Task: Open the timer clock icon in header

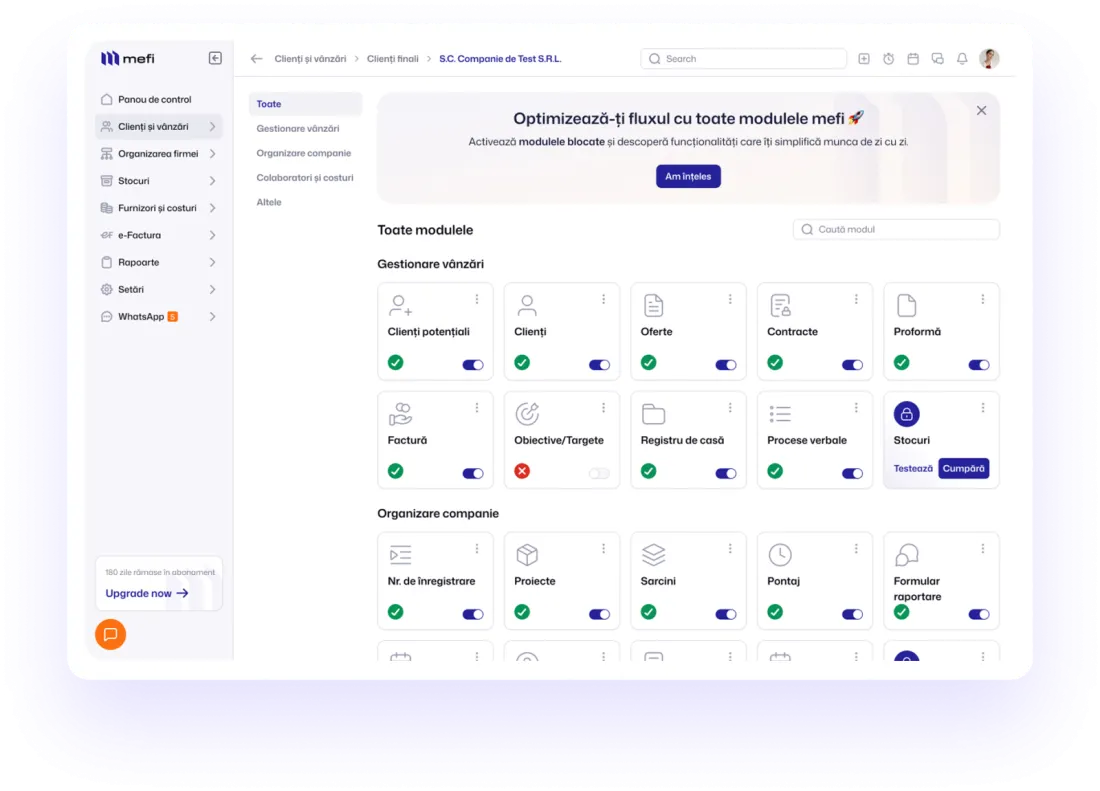Action: pos(888,59)
